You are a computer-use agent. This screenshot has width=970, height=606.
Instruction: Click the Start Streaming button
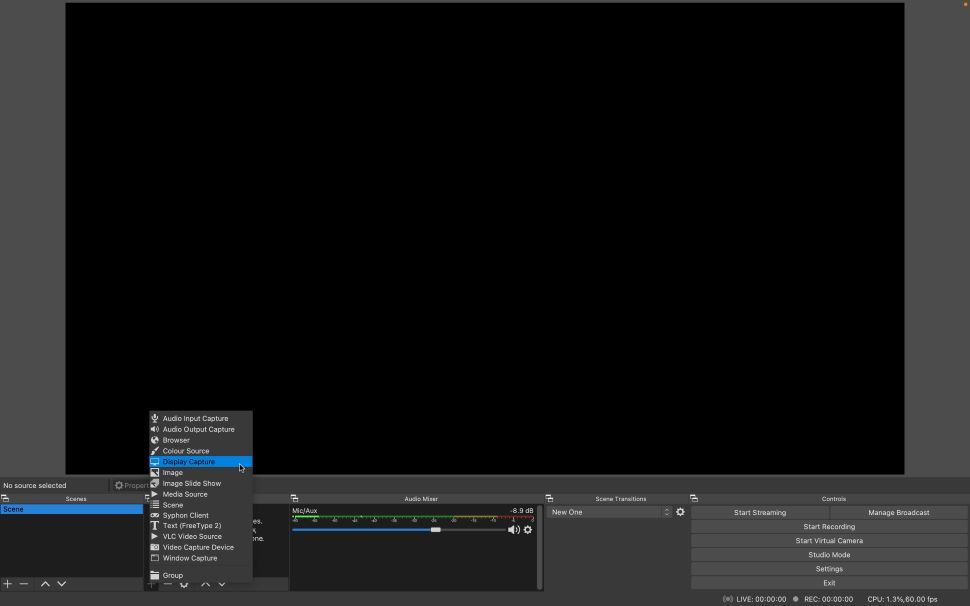click(760, 513)
